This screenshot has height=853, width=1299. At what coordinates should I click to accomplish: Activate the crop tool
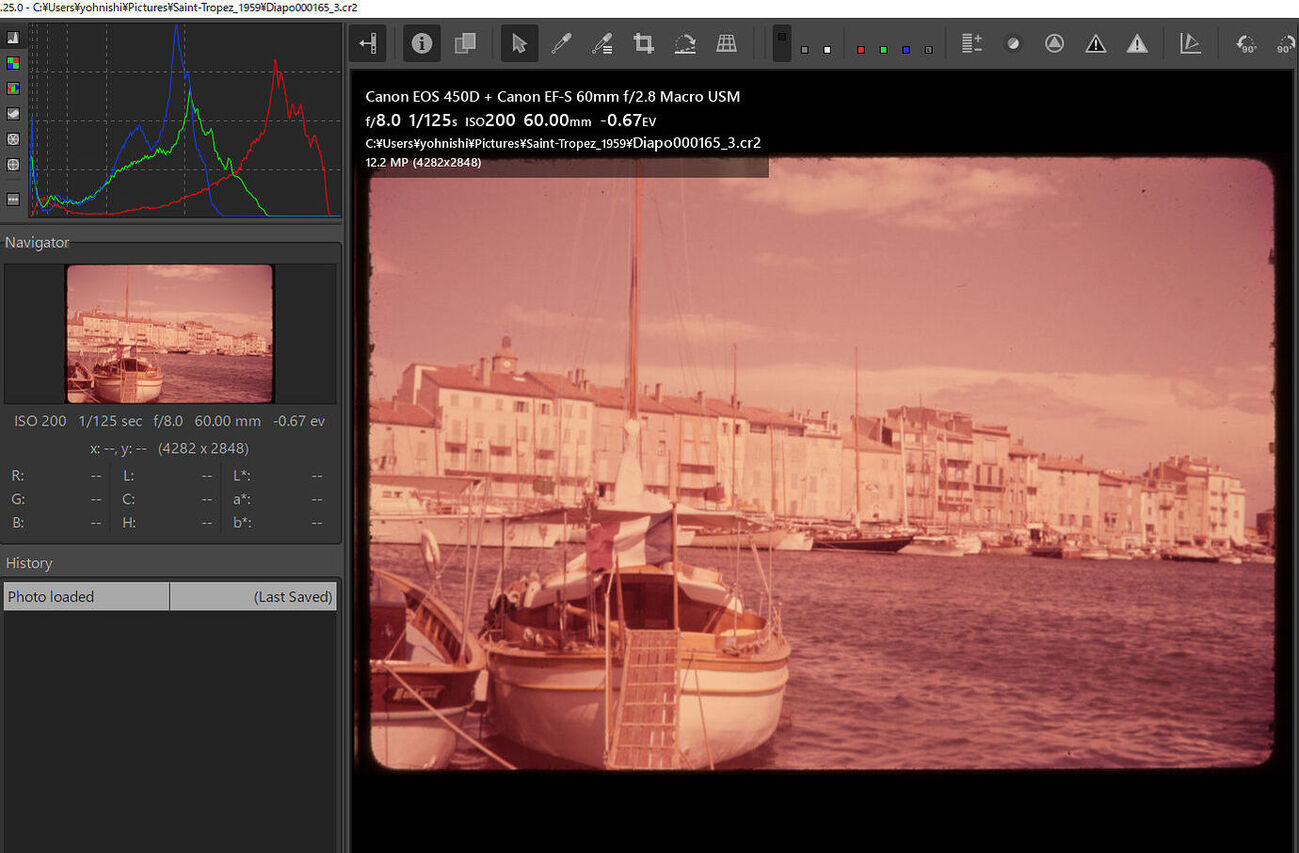644,43
